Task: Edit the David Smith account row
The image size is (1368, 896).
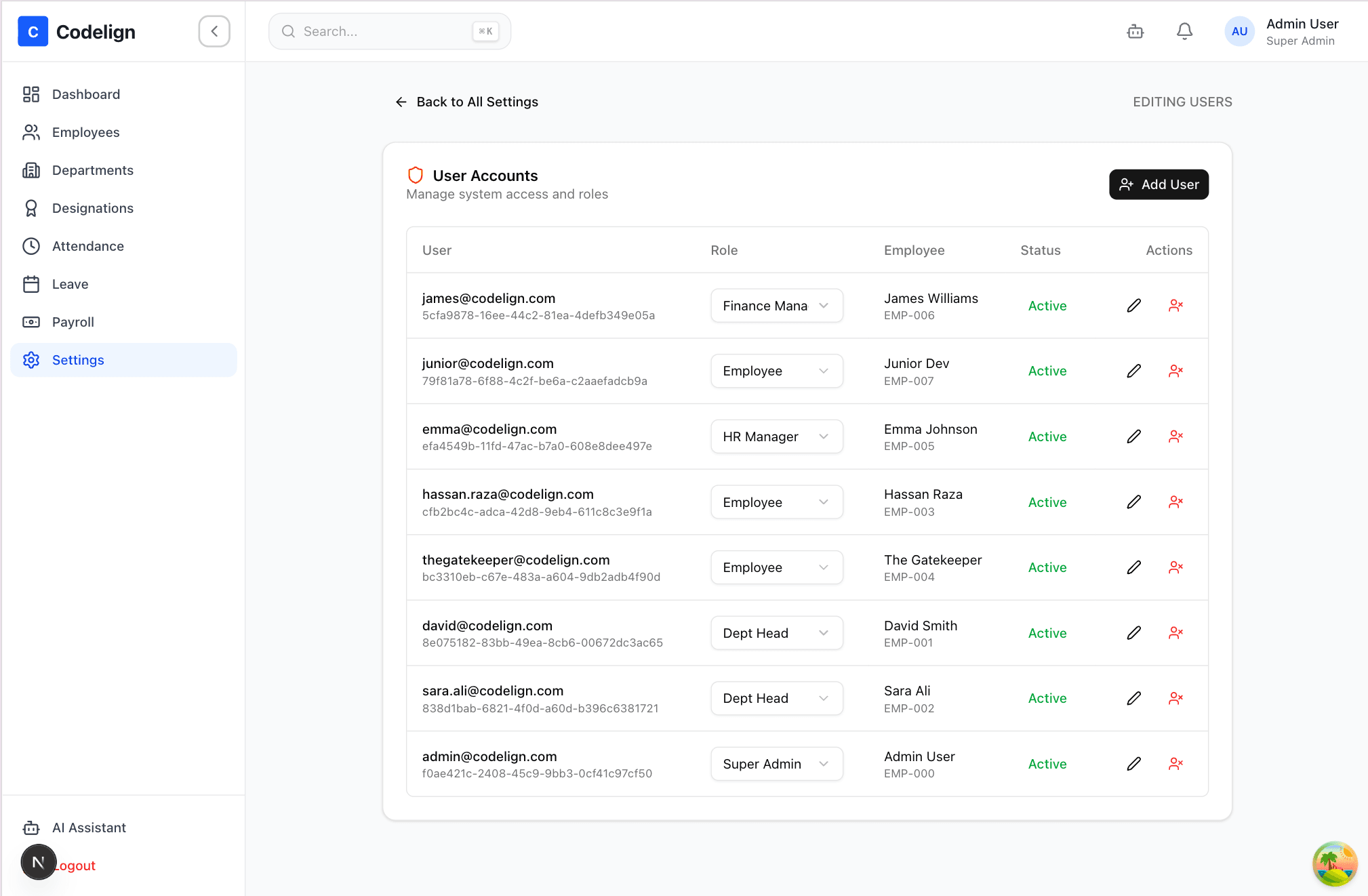Action: click(x=1133, y=633)
